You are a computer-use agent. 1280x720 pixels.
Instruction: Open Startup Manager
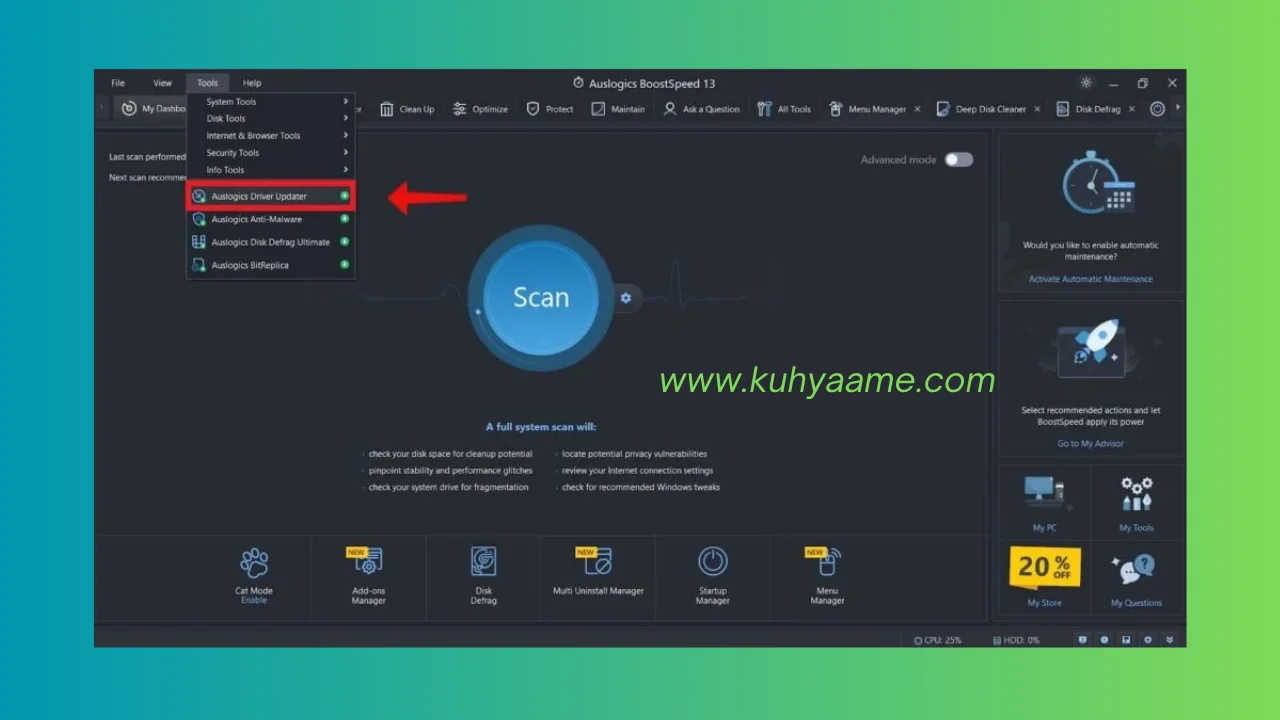[712, 577]
